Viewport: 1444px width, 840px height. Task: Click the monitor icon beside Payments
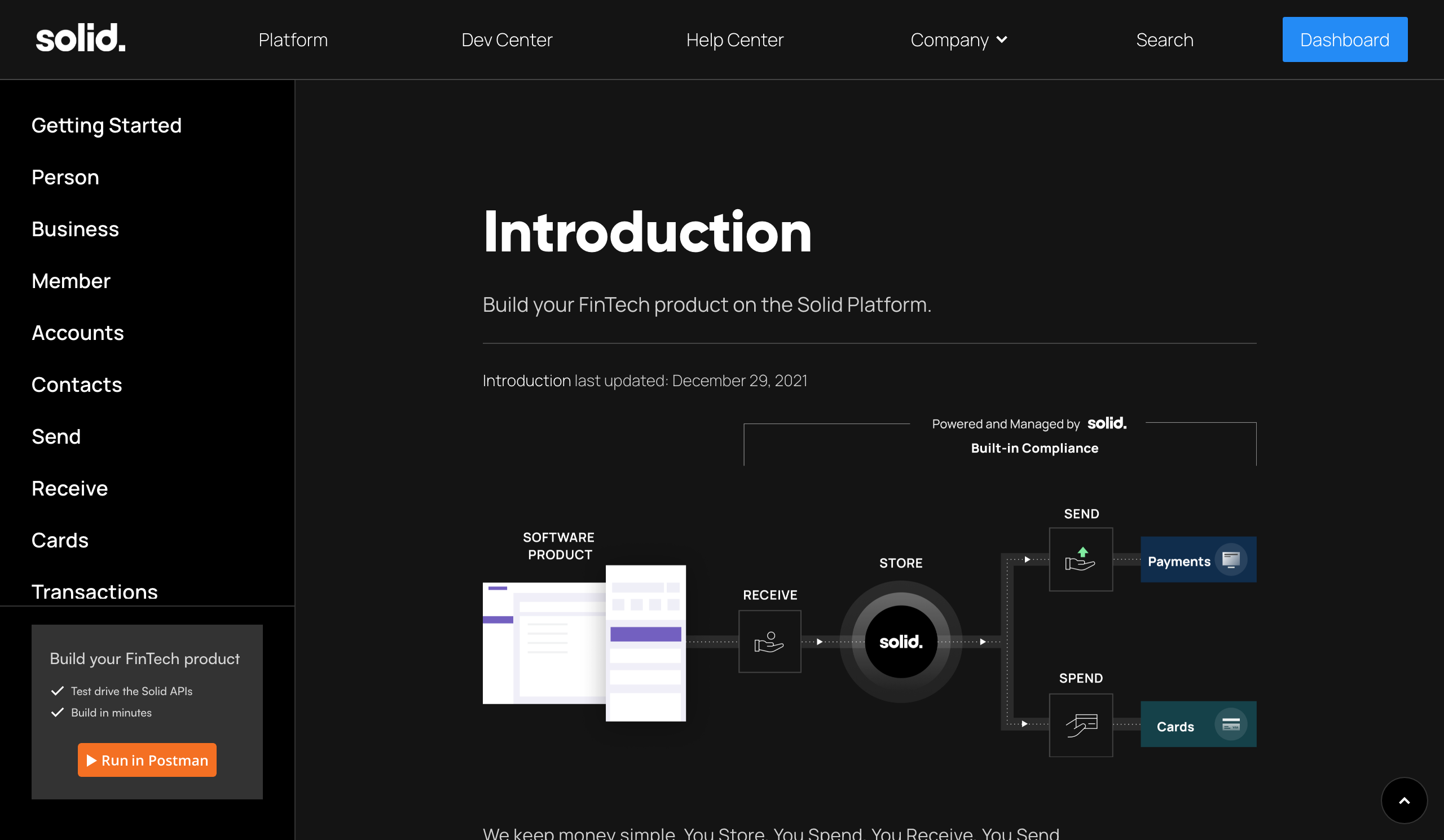(x=1231, y=559)
